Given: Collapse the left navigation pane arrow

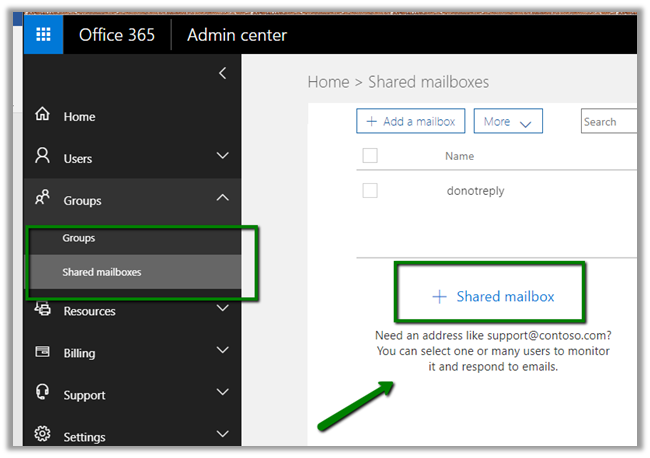Looking at the screenshot, I should [x=222, y=73].
